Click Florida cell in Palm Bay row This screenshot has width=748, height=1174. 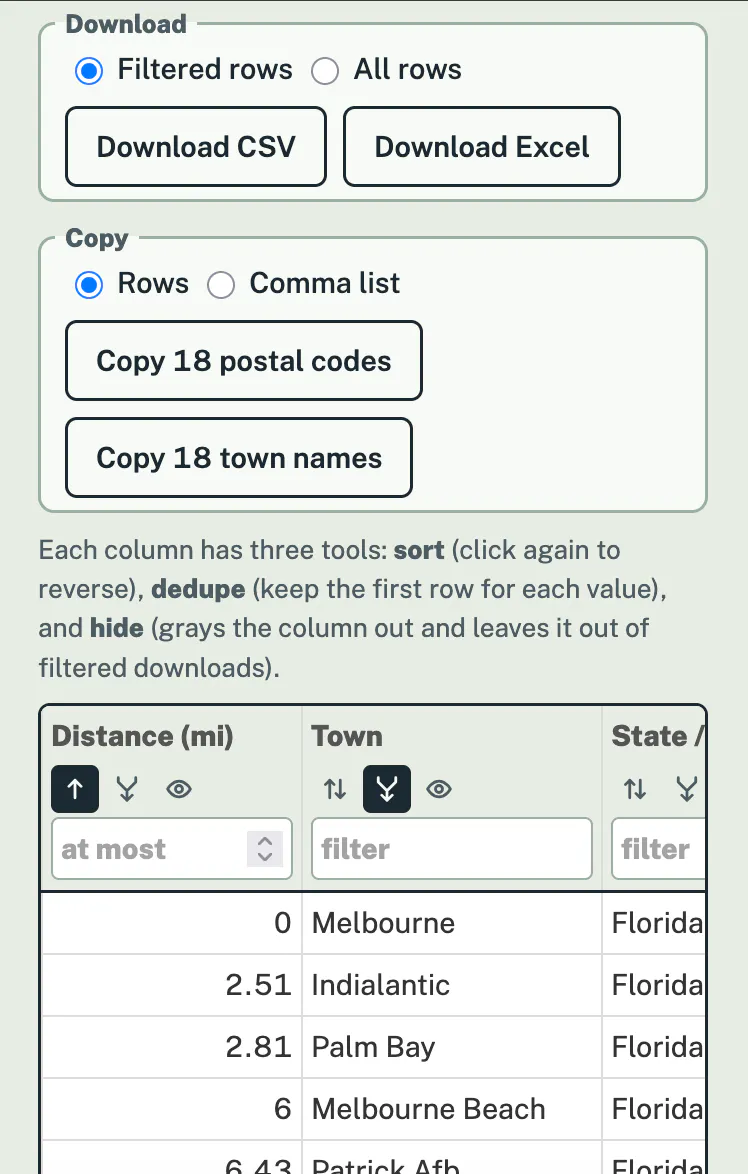pos(654,1047)
